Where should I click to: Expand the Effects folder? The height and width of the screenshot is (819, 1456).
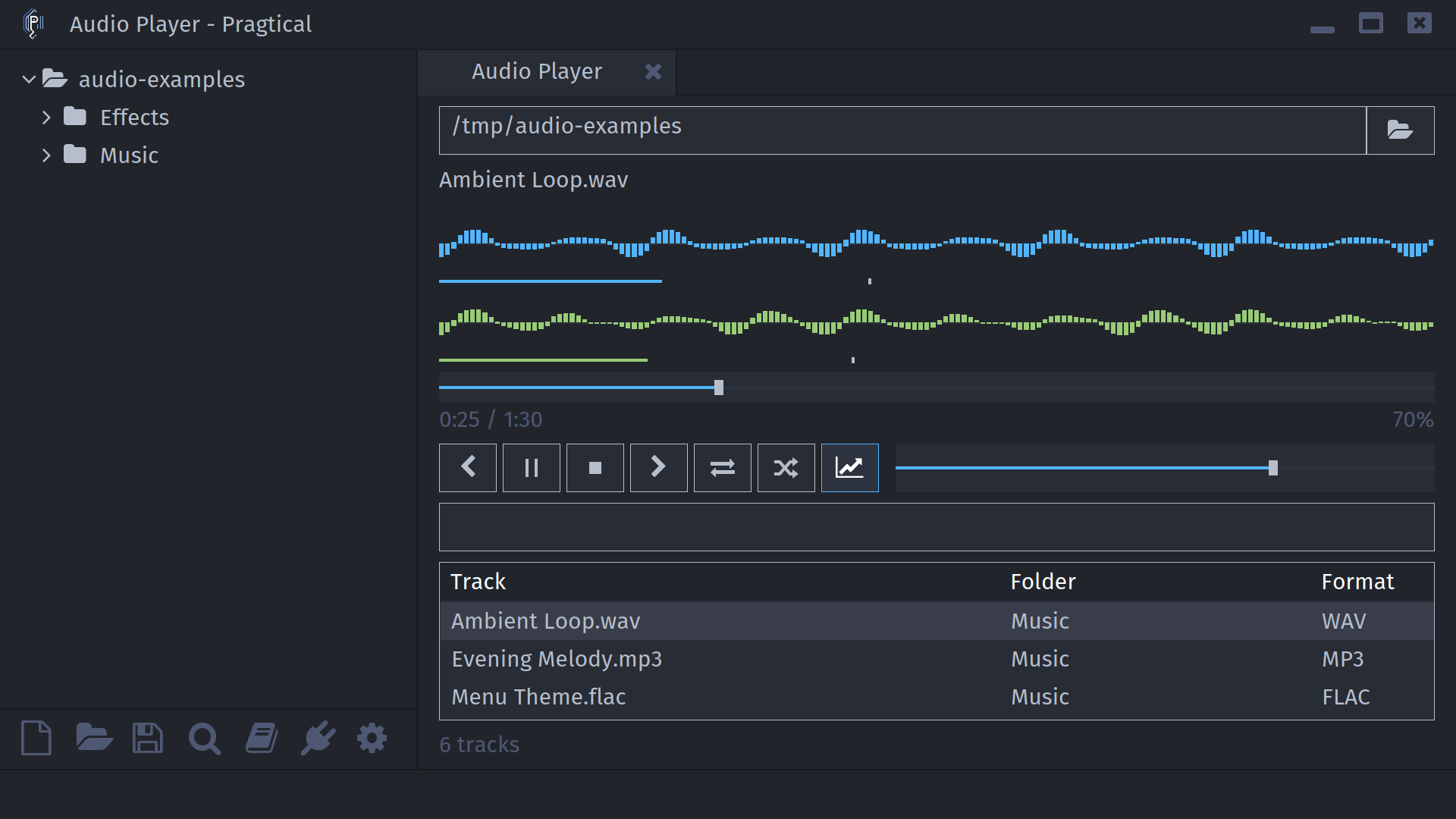46,117
